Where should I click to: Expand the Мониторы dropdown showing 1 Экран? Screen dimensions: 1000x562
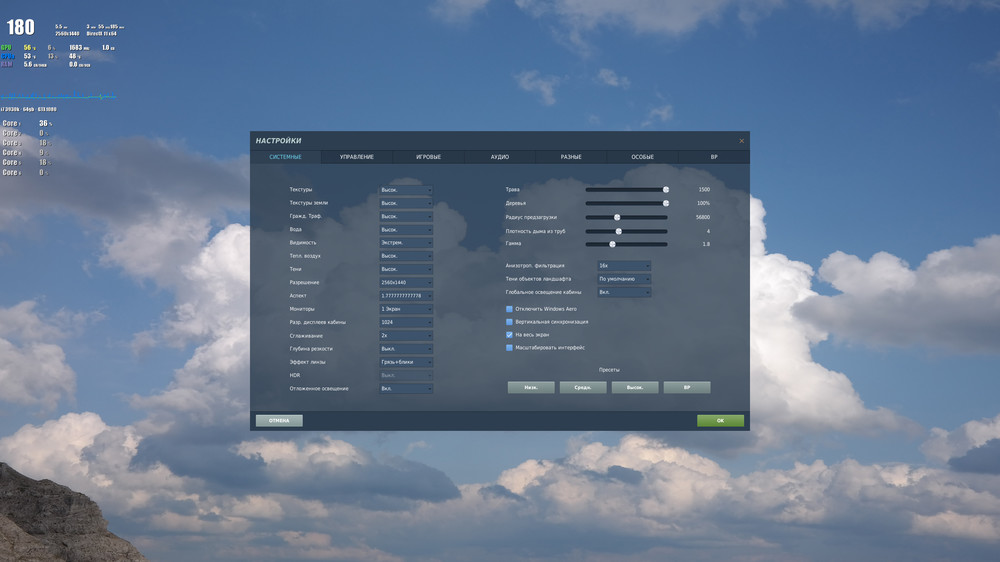pyautogui.click(x=406, y=309)
